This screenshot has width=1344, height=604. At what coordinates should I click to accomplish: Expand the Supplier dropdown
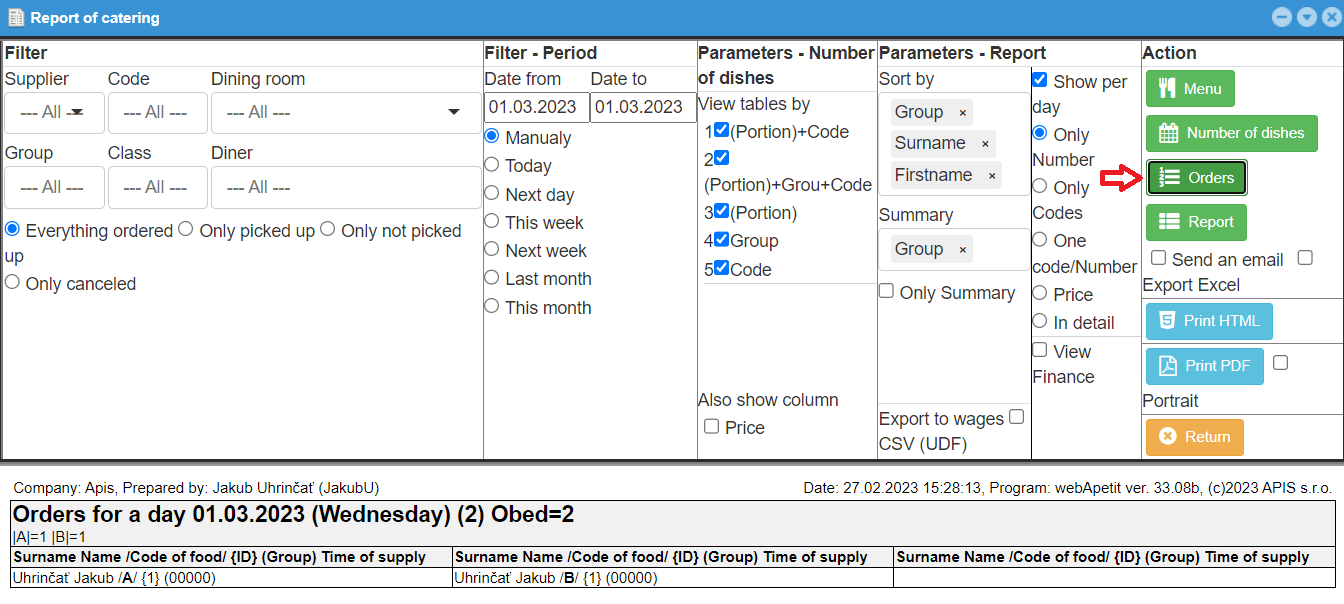coord(55,113)
